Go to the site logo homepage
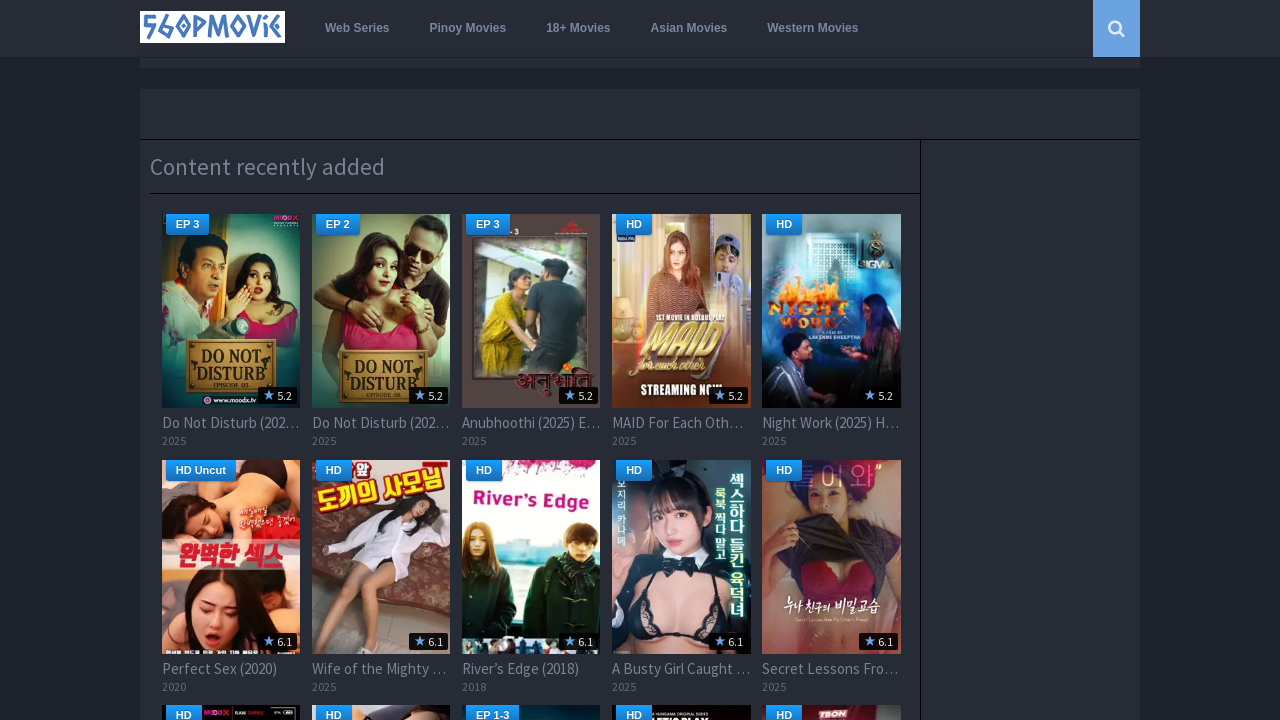1280x720 pixels. (212, 27)
